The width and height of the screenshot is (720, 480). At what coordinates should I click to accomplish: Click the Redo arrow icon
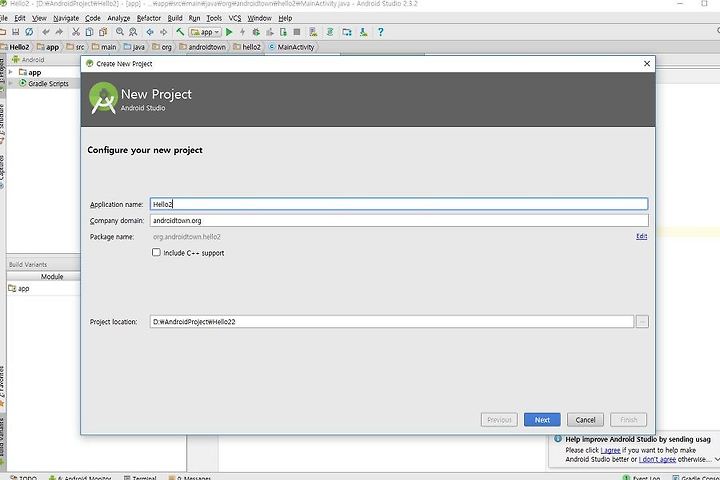tap(59, 32)
